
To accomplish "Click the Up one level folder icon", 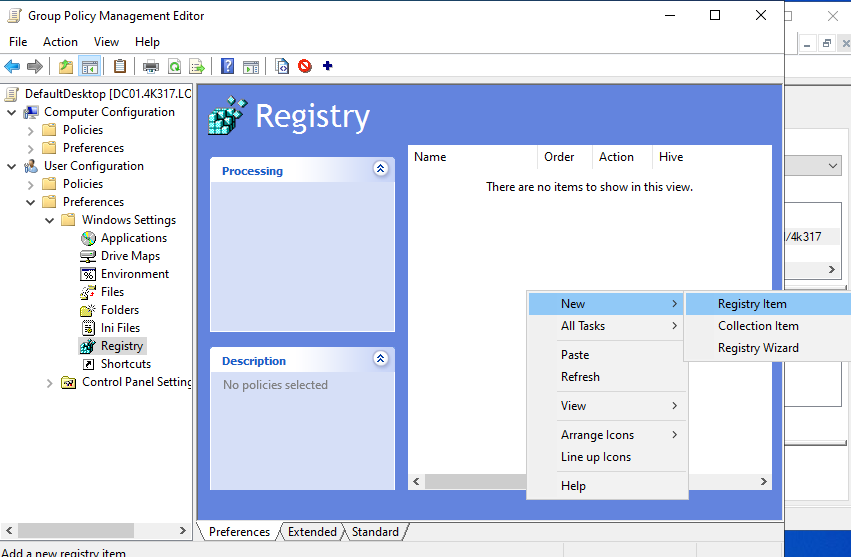I will pyautogui.click(x=66, y=67).
